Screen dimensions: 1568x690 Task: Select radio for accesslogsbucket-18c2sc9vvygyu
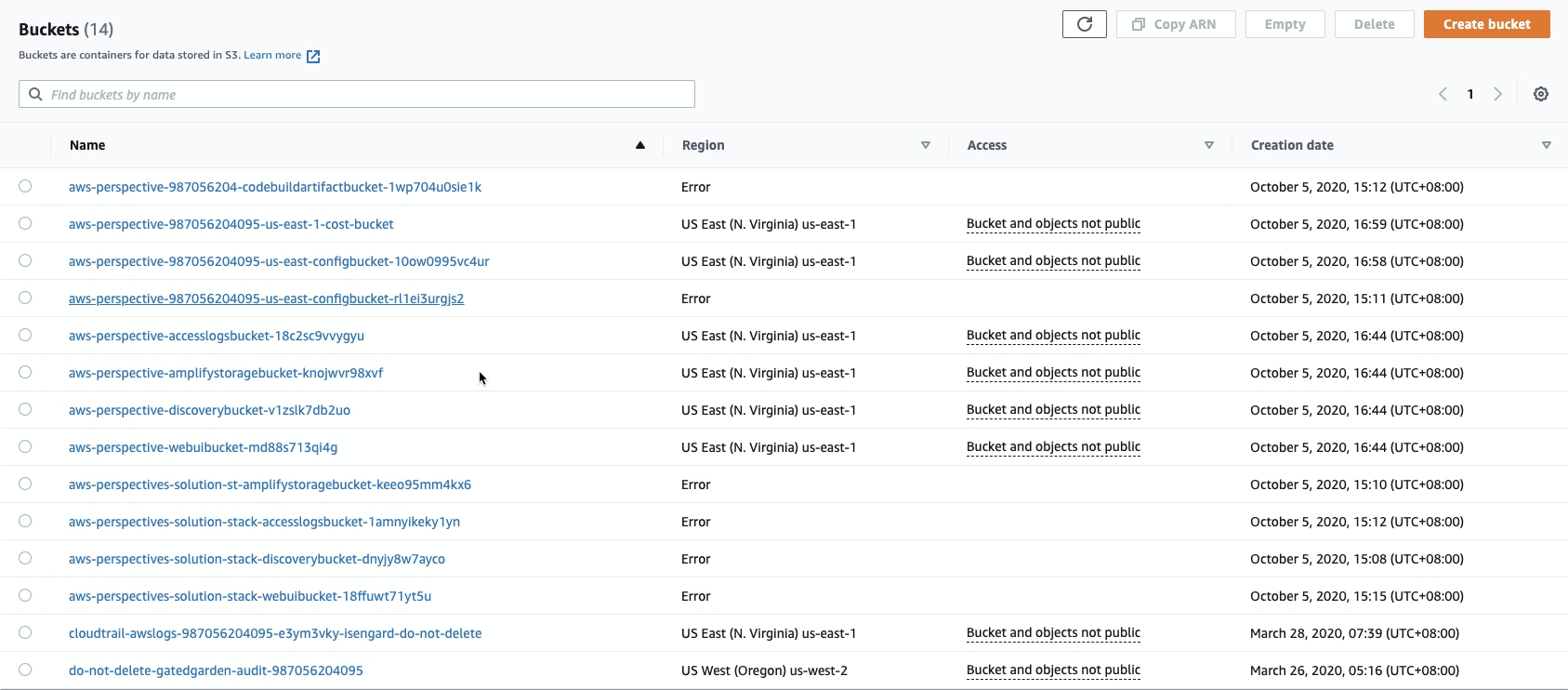[x=25, y=335]
